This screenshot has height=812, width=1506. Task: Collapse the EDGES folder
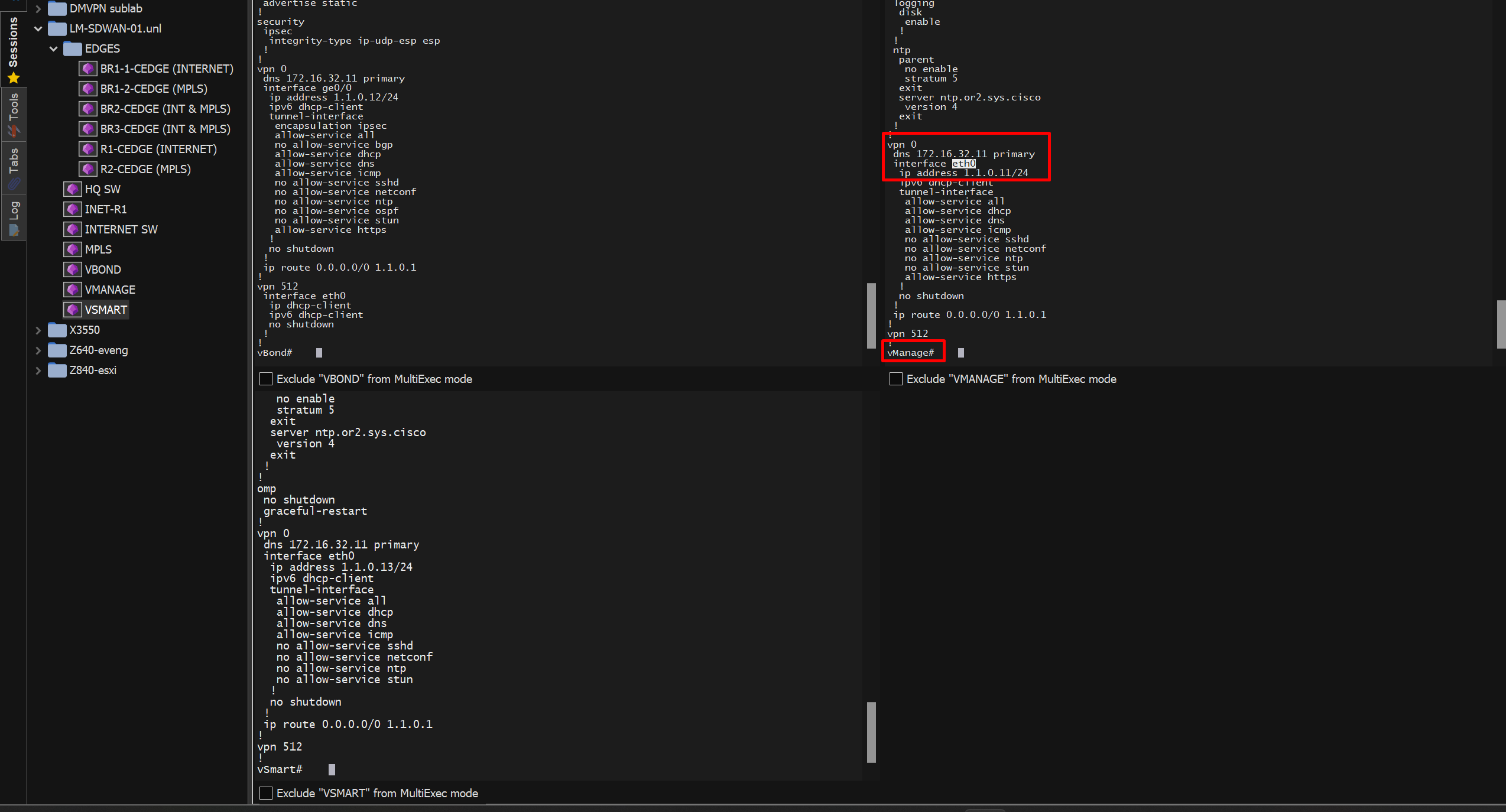pos(54,48)
